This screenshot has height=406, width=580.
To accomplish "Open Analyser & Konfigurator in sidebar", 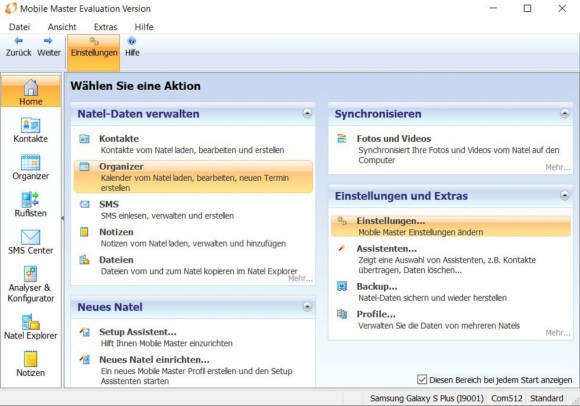I will [30, 284].
